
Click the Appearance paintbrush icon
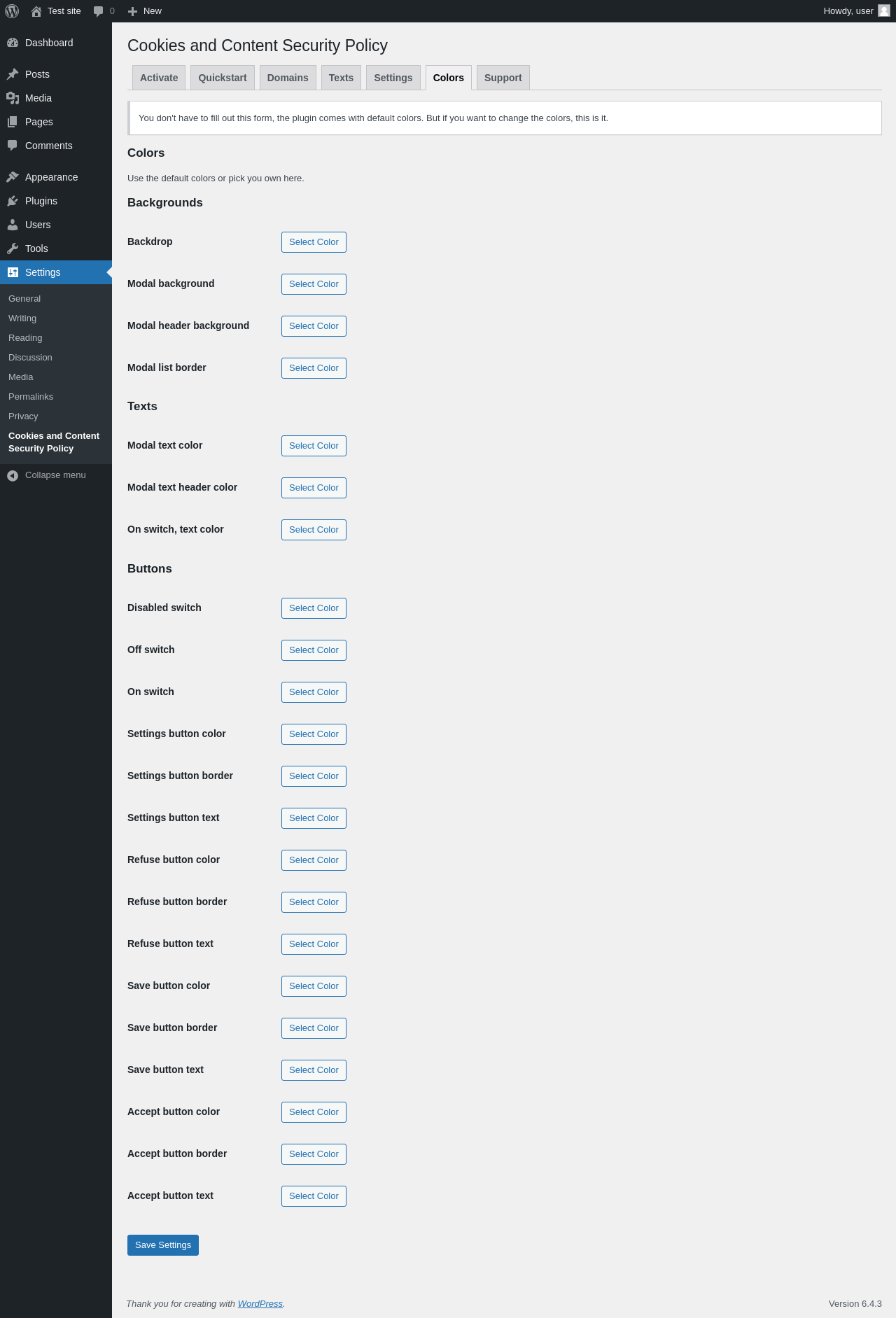point(13,177)
